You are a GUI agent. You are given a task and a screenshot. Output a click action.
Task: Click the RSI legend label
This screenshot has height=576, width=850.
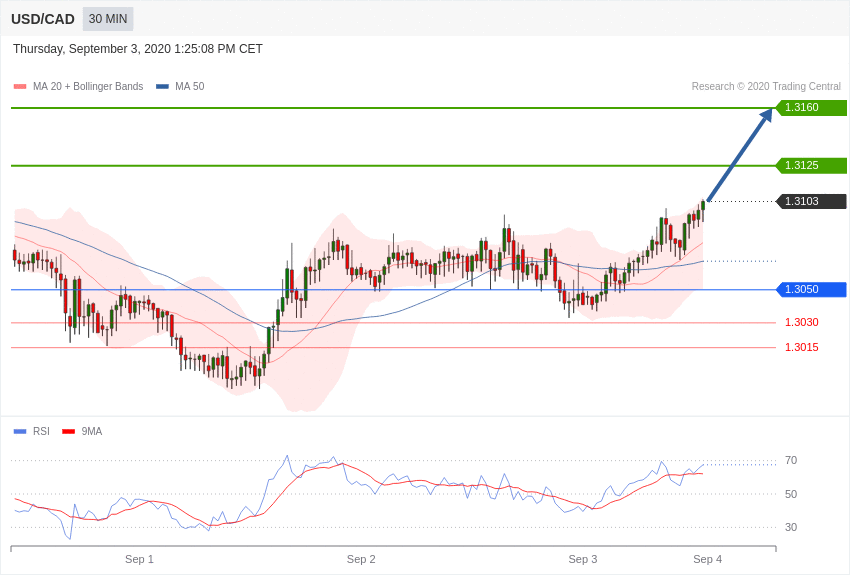click(x=41, y=431)
